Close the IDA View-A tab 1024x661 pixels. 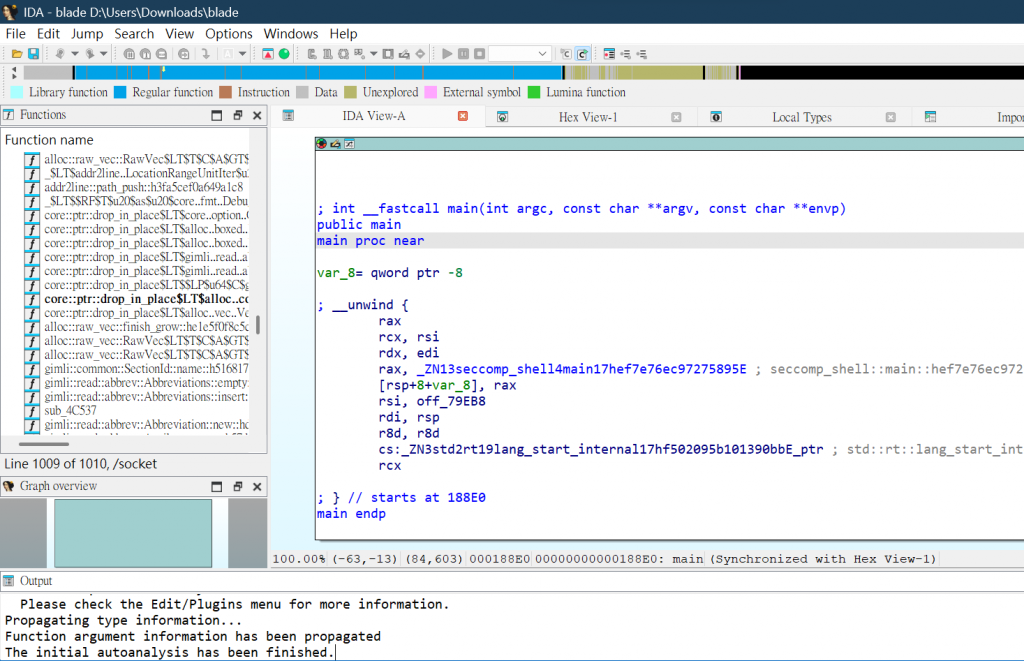pos(463,116)
